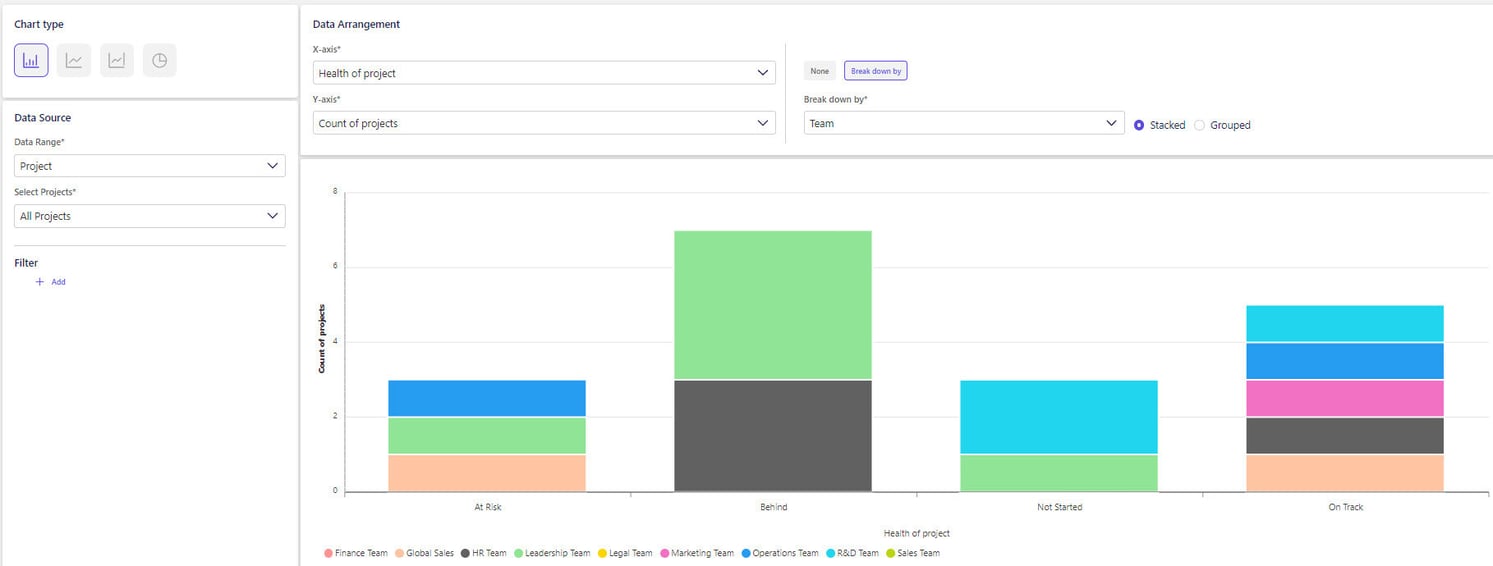Add a new filter with the Add link

click(51, 282)
